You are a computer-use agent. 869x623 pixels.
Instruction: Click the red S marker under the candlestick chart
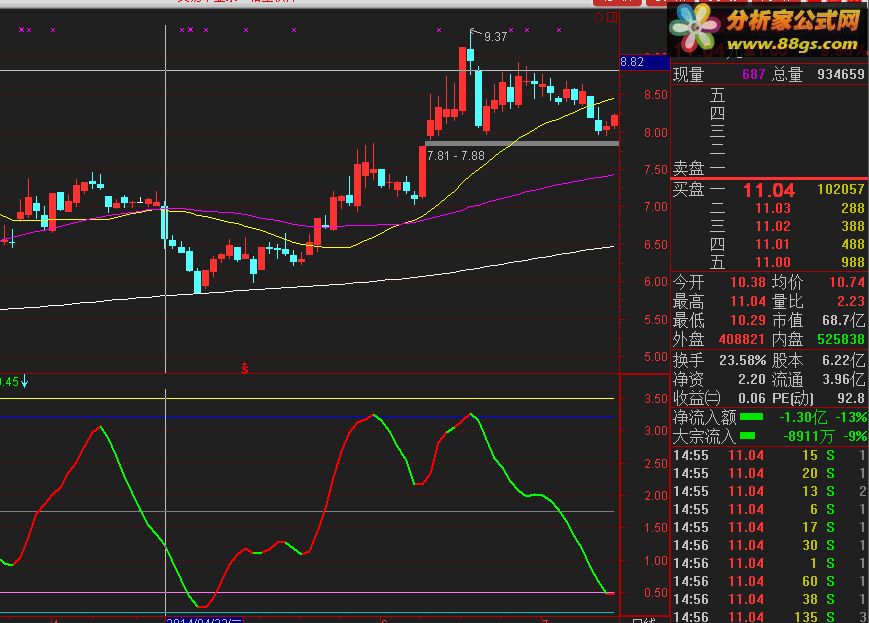click(244, 368)
